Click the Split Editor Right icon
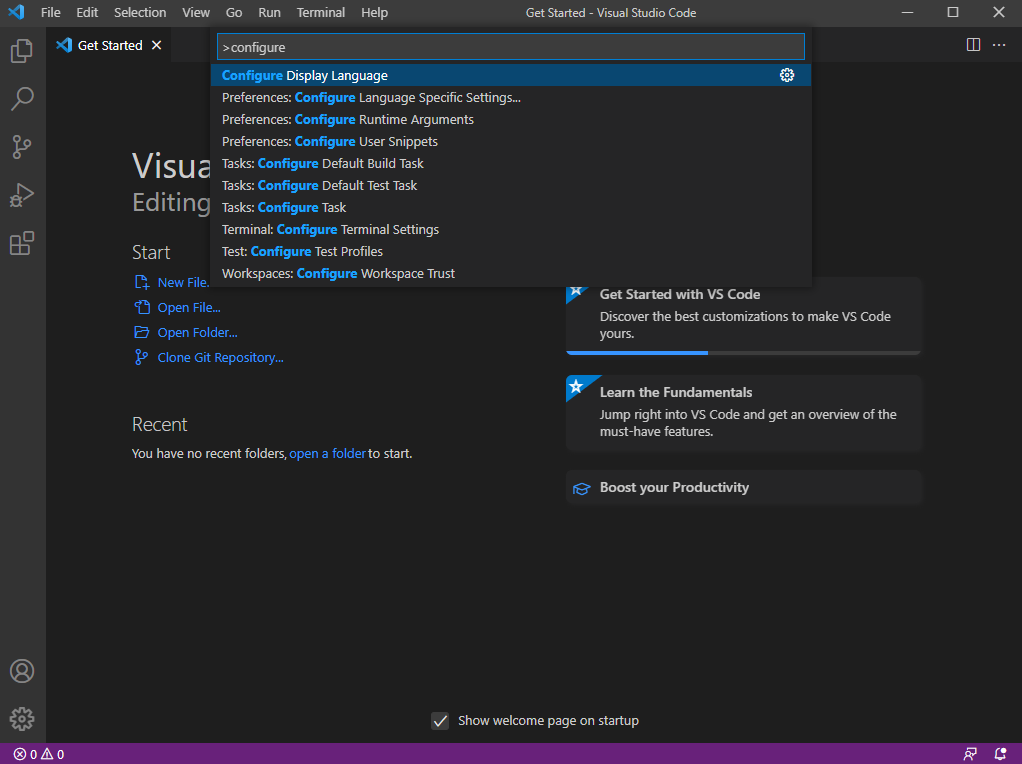The height and width of the screenshot is (764, 1022). pyautogui.click(x=973, y=45)
